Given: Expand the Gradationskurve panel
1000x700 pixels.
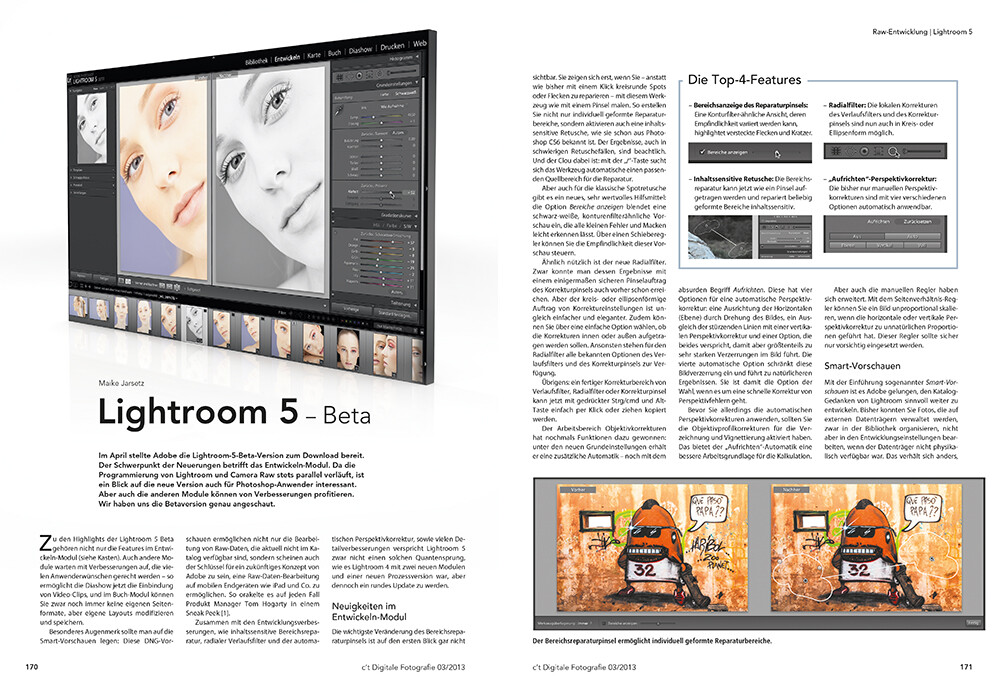Looking at the screenshot, I should (400, 216).
